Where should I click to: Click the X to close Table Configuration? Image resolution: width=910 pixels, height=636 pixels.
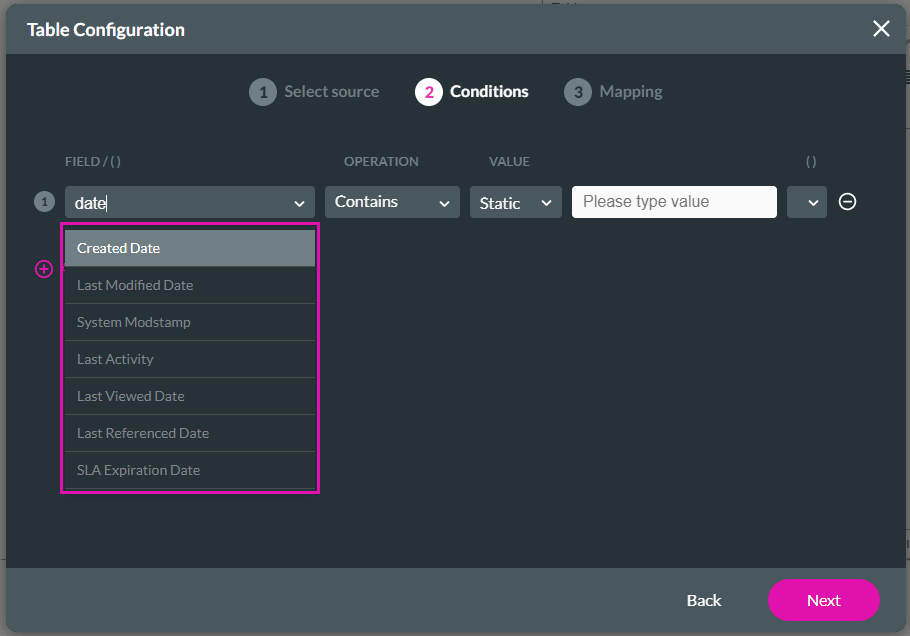click(x=881, y=29)
